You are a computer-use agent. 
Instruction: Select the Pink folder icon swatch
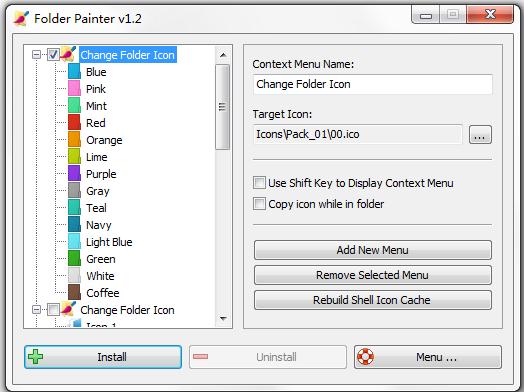click(x=74, y=89)
